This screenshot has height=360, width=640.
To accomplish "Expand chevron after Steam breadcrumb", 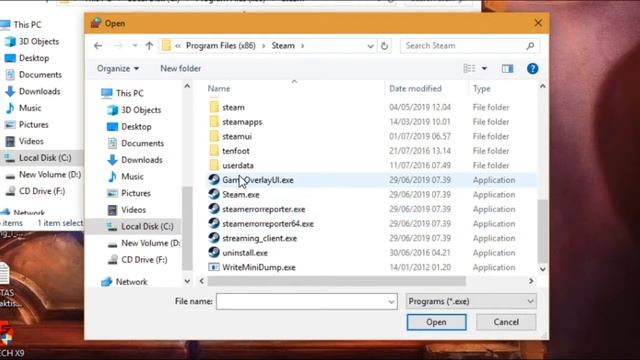I will coord(302,46).
